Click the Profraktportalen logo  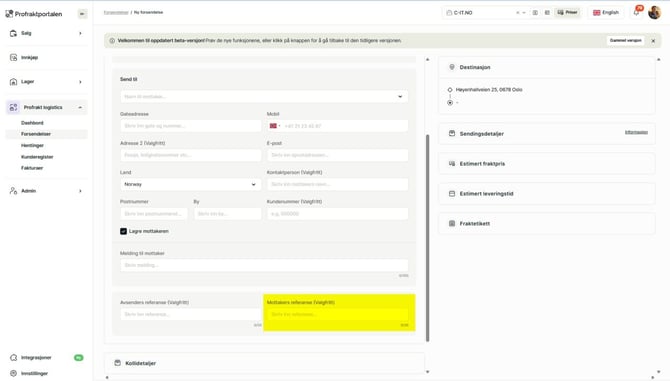(x=34, y=14)
